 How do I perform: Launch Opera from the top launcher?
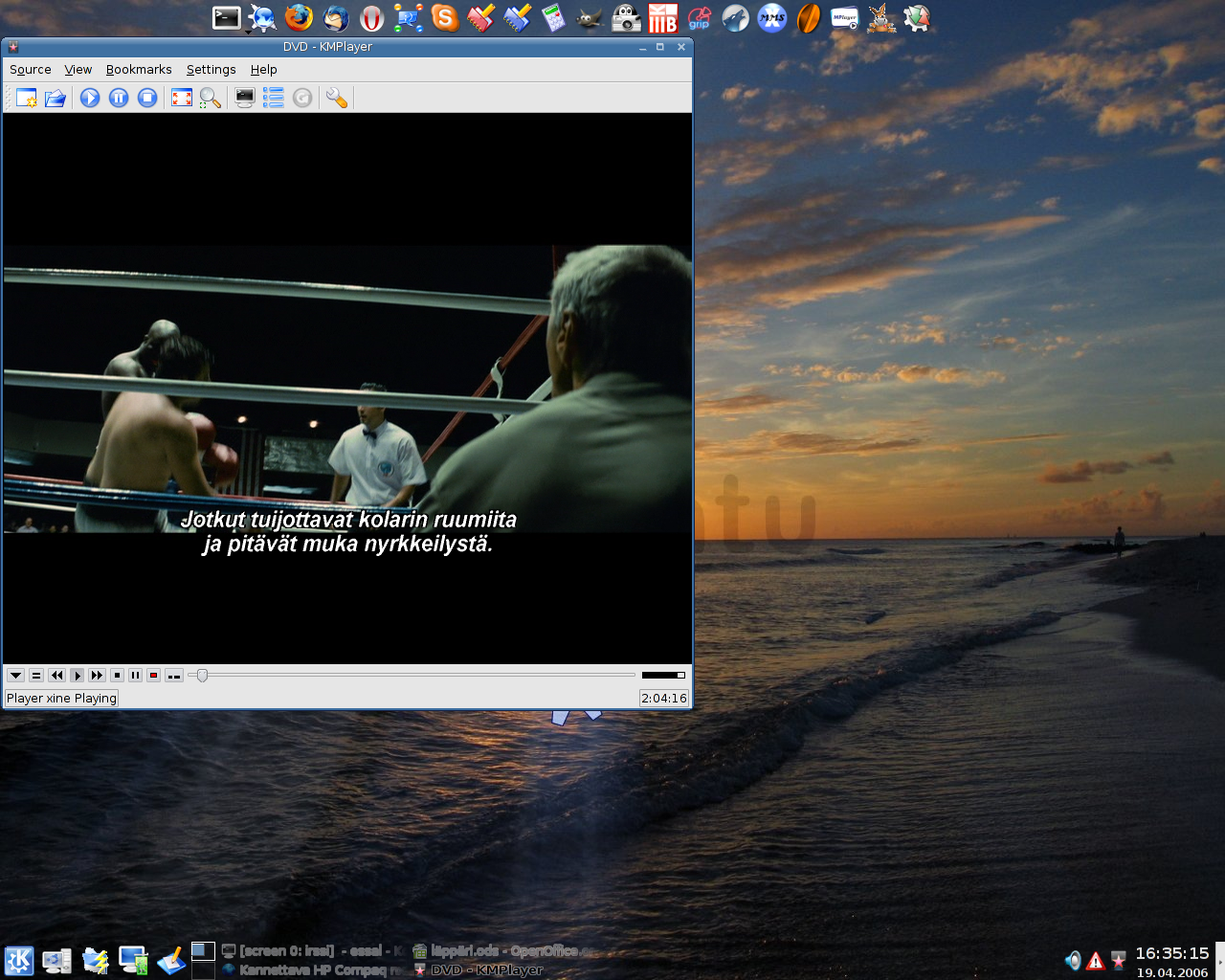pyautogui.click(x=371, y=17)
